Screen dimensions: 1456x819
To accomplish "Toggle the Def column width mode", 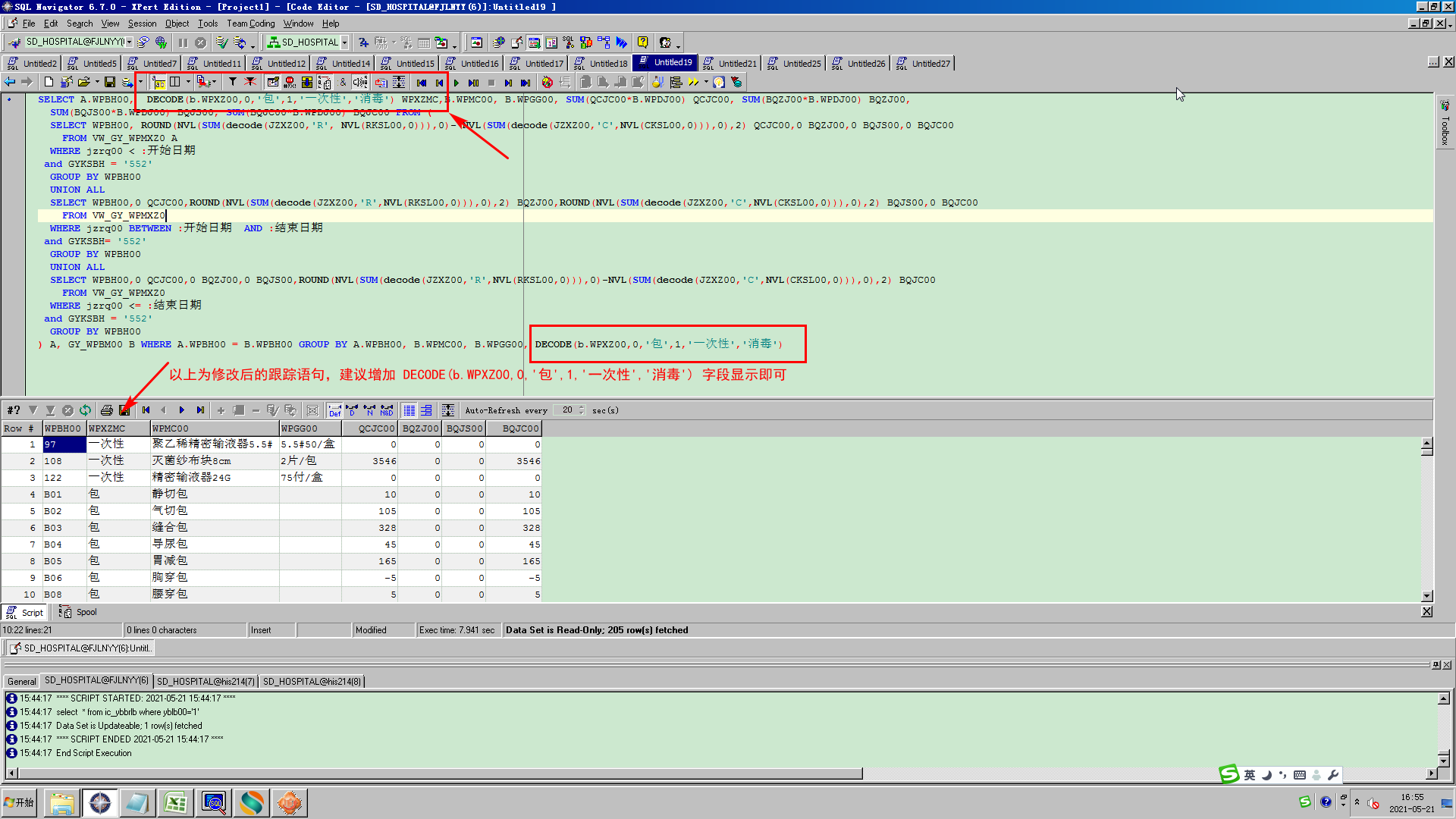I will tap(334, 410).
